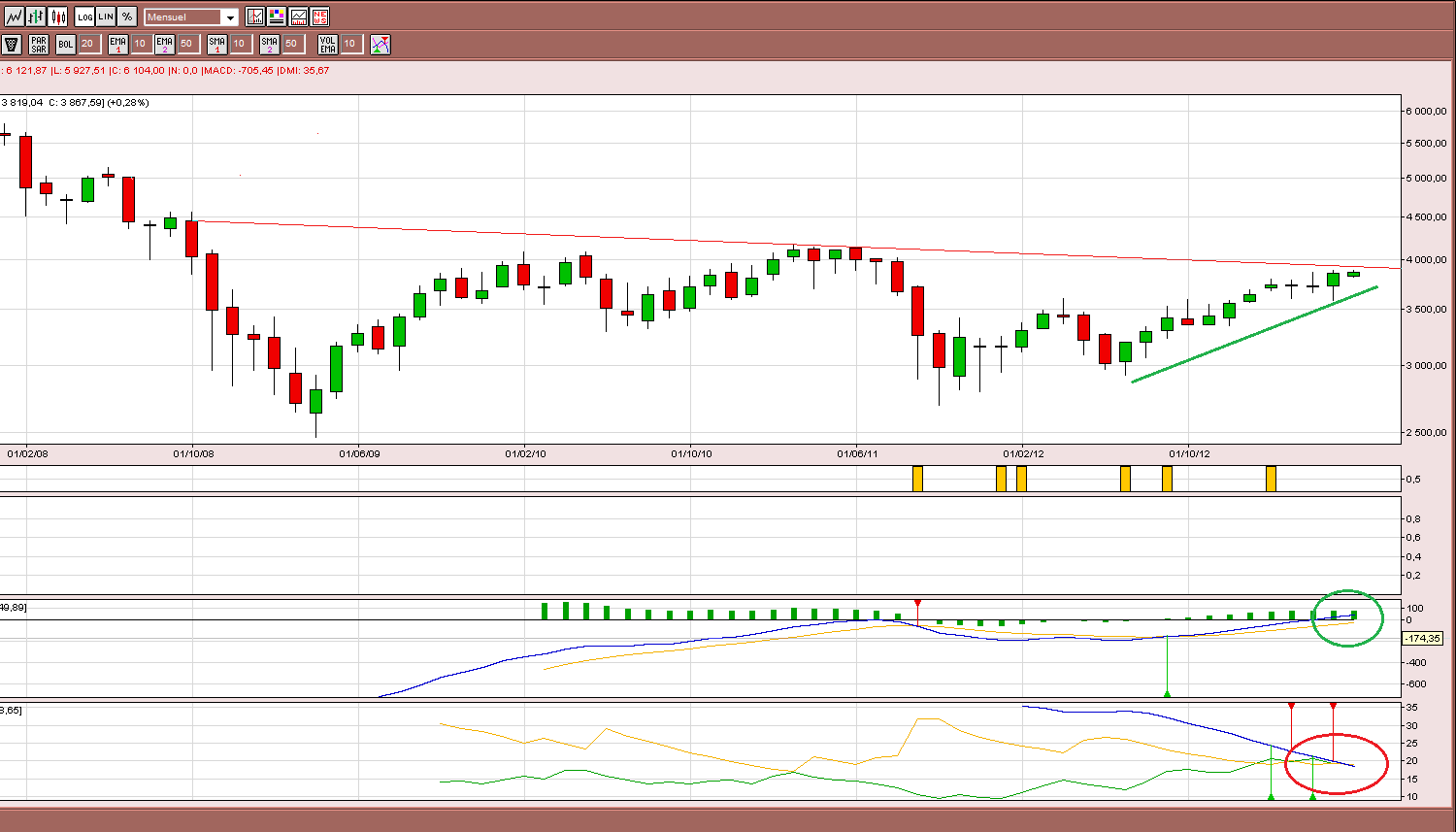Toggle the BOL Bollinger bands indicator
The width and height of the screenshot is (1456, 832).
click(66, 44)
